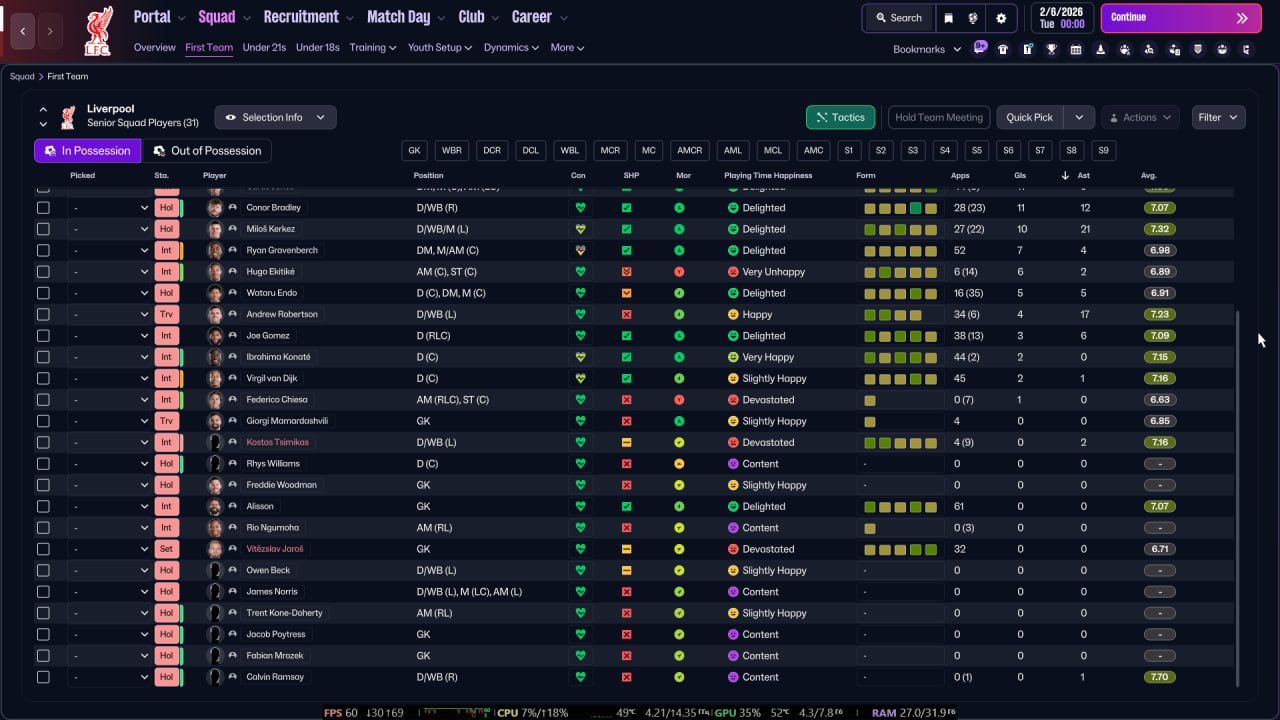This screenshot has width=1280, height=720.
Task: Open the settings gear icon
Action: click(x=1001, y=18)
